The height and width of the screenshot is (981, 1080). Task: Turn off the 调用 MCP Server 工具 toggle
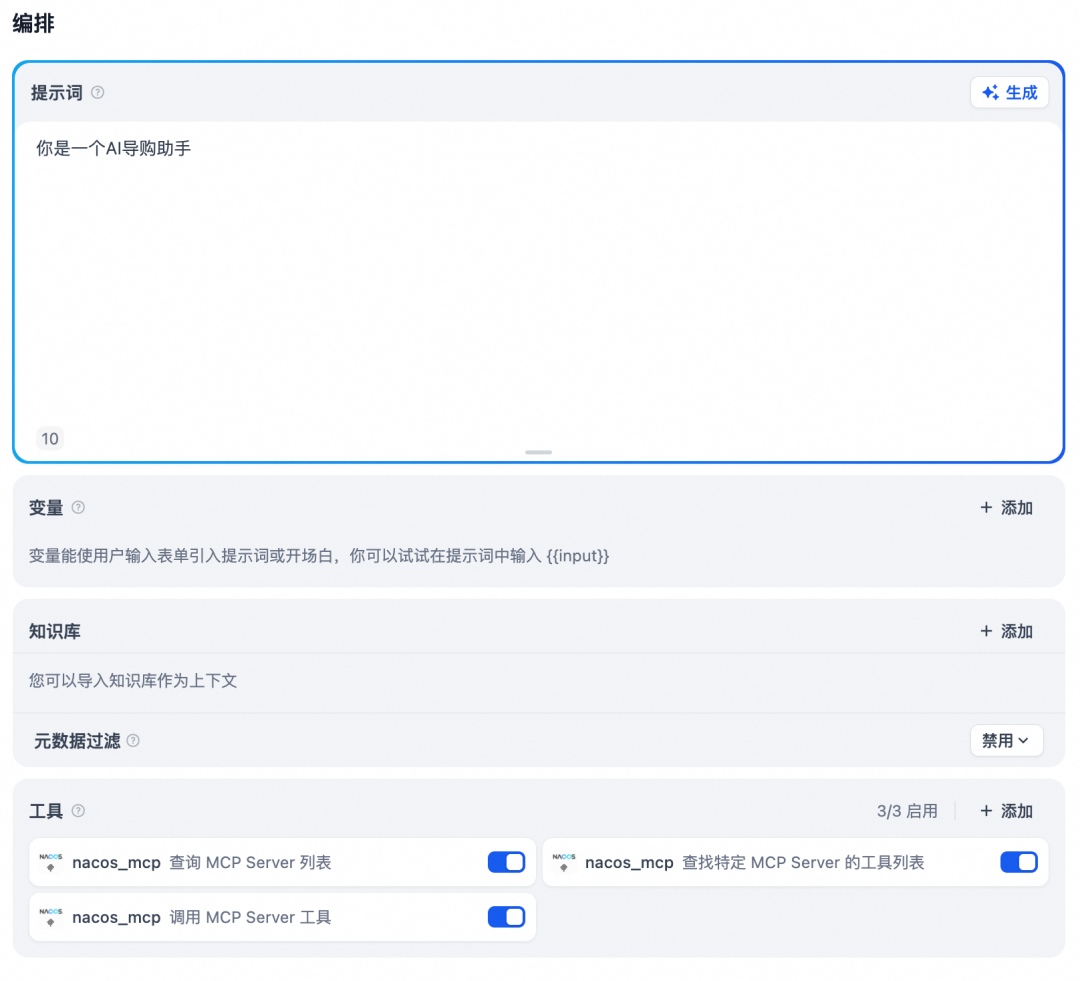[506, 917]
